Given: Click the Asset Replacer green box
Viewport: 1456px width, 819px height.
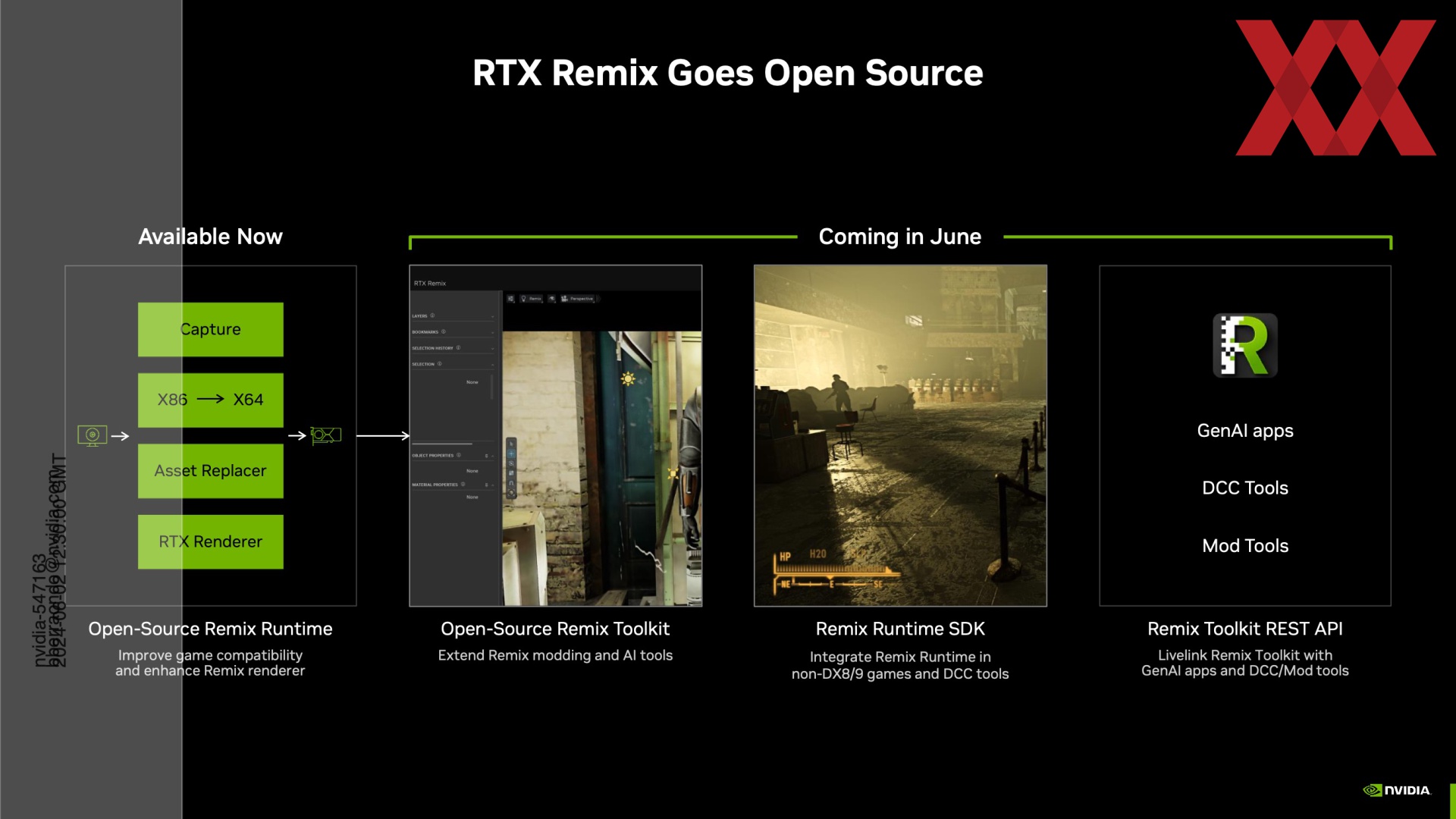Looking at the screenshot, I should (x=210, y=471).
